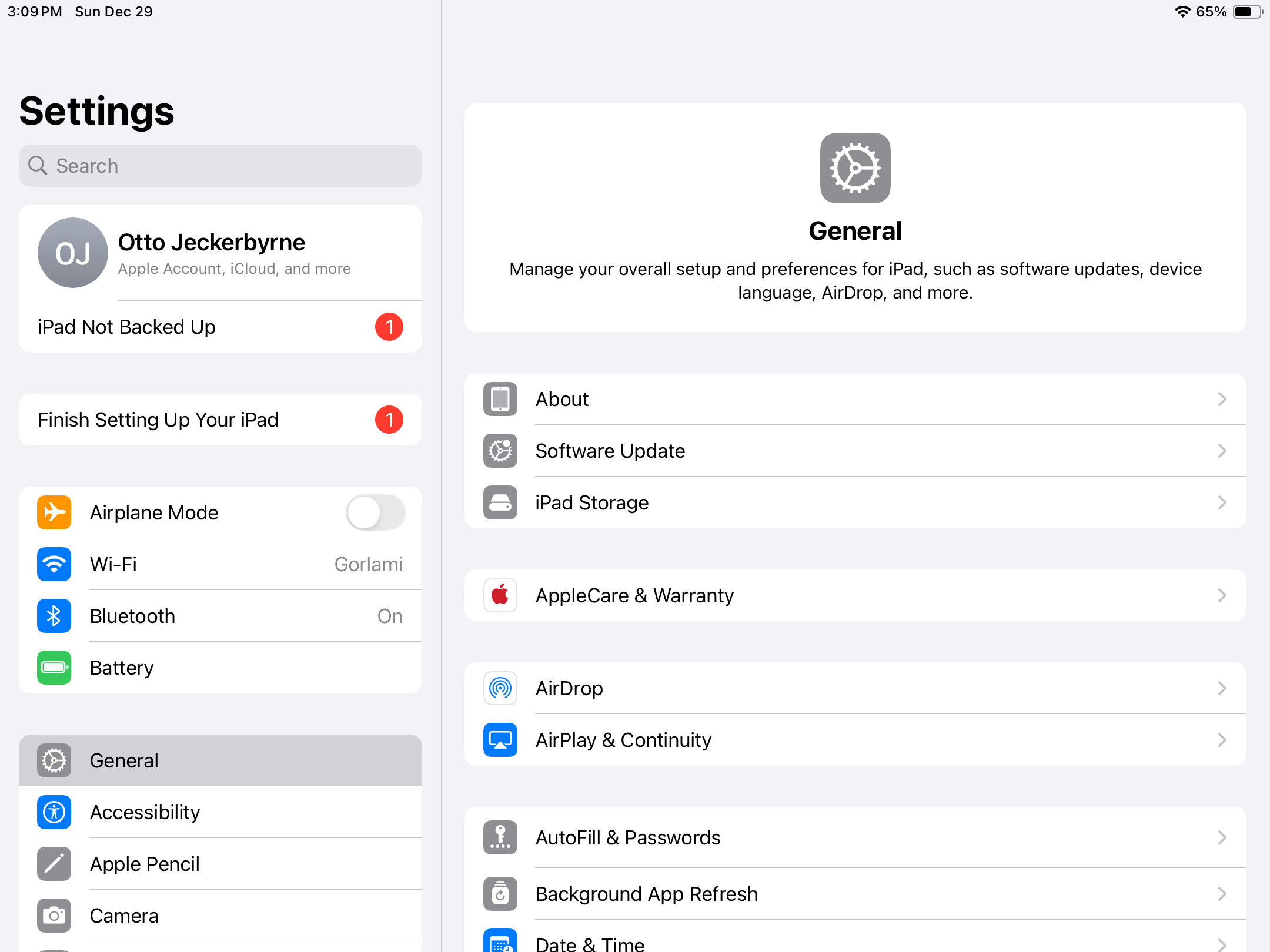Tap the About iPad icon
This screenshot has width=1270, height=952.
point(500,399)
